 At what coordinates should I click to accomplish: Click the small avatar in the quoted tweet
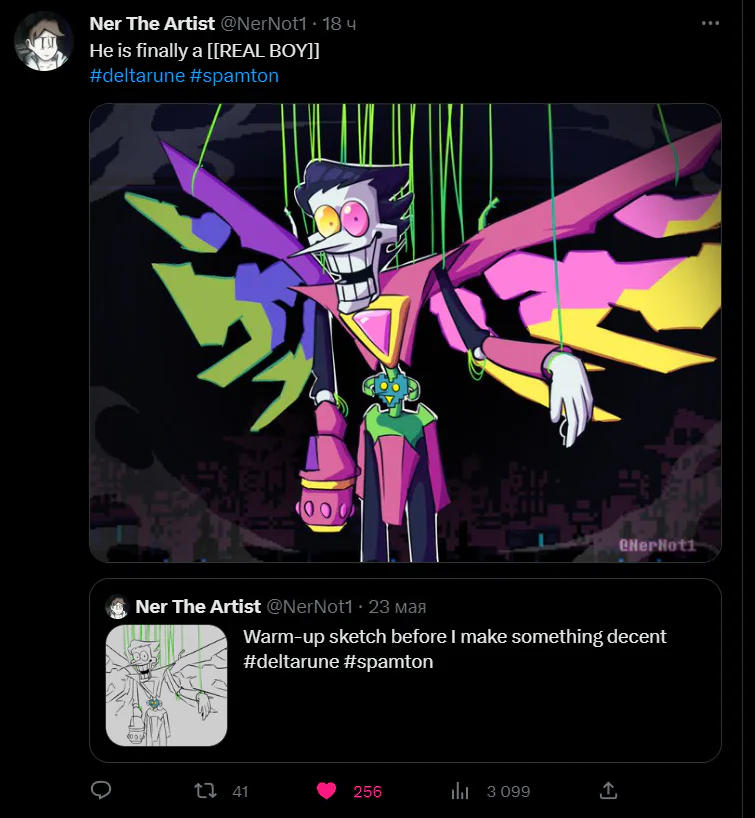pyautogui.click(x=118, y=606)
